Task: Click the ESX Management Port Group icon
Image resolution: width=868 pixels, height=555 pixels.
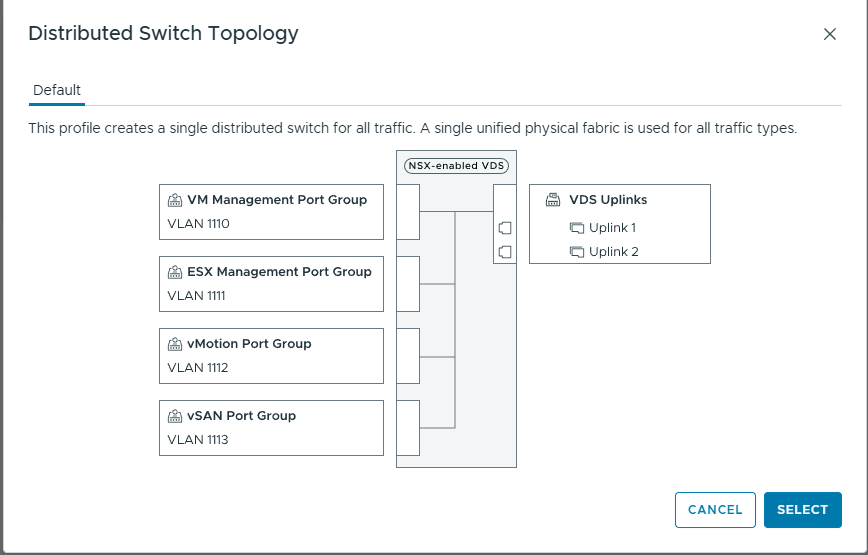Action: pos(174,272)
